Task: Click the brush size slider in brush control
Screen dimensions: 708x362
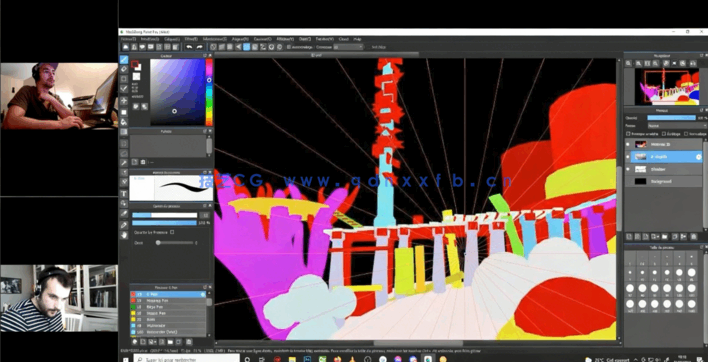Action: pyautogui.click(x=164, y=216)
